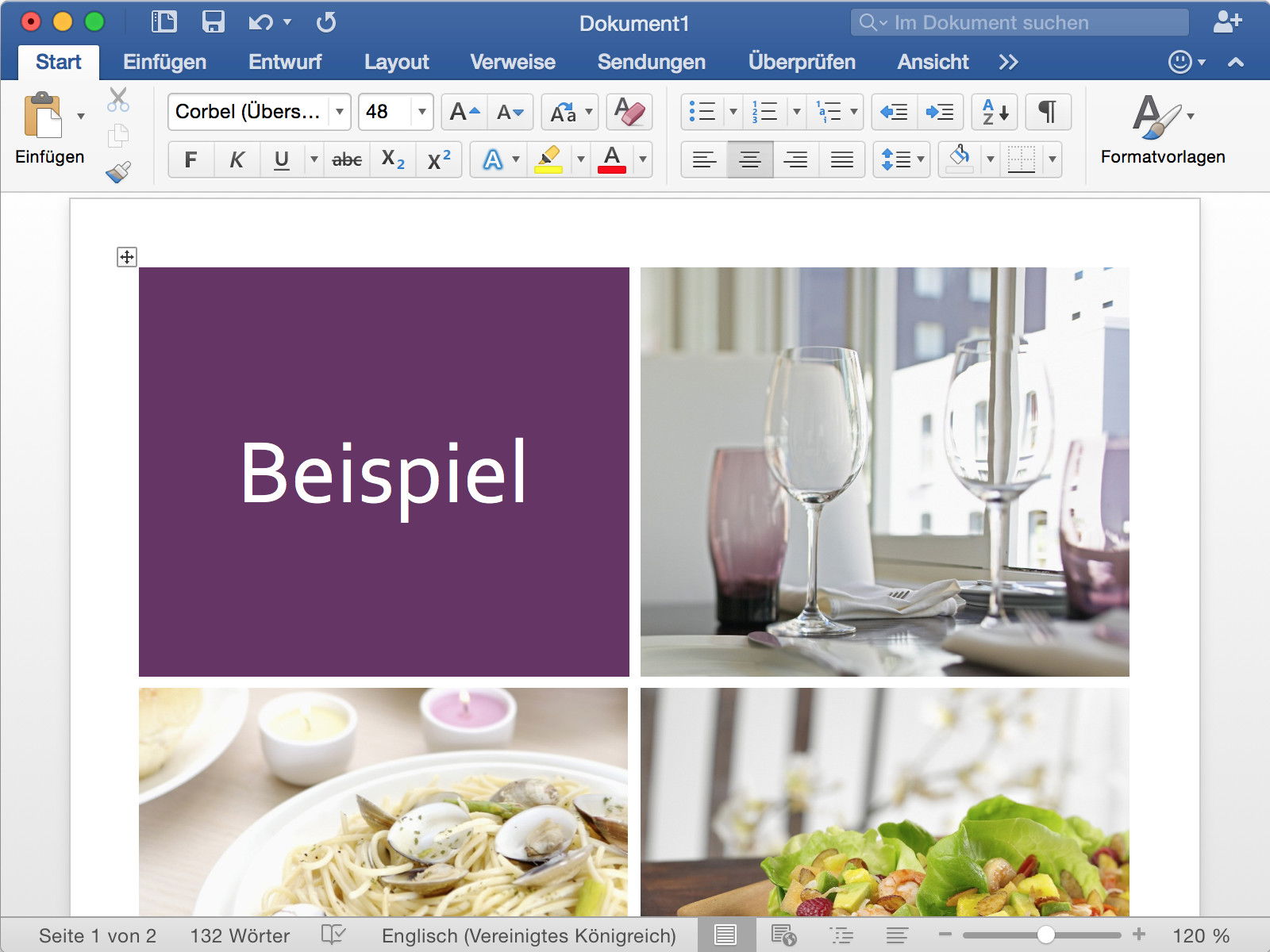Image resolution: width=1270 pixels, height=952 pixels.
Task: Increase the paragraph indent
Action: click(941, 112)
